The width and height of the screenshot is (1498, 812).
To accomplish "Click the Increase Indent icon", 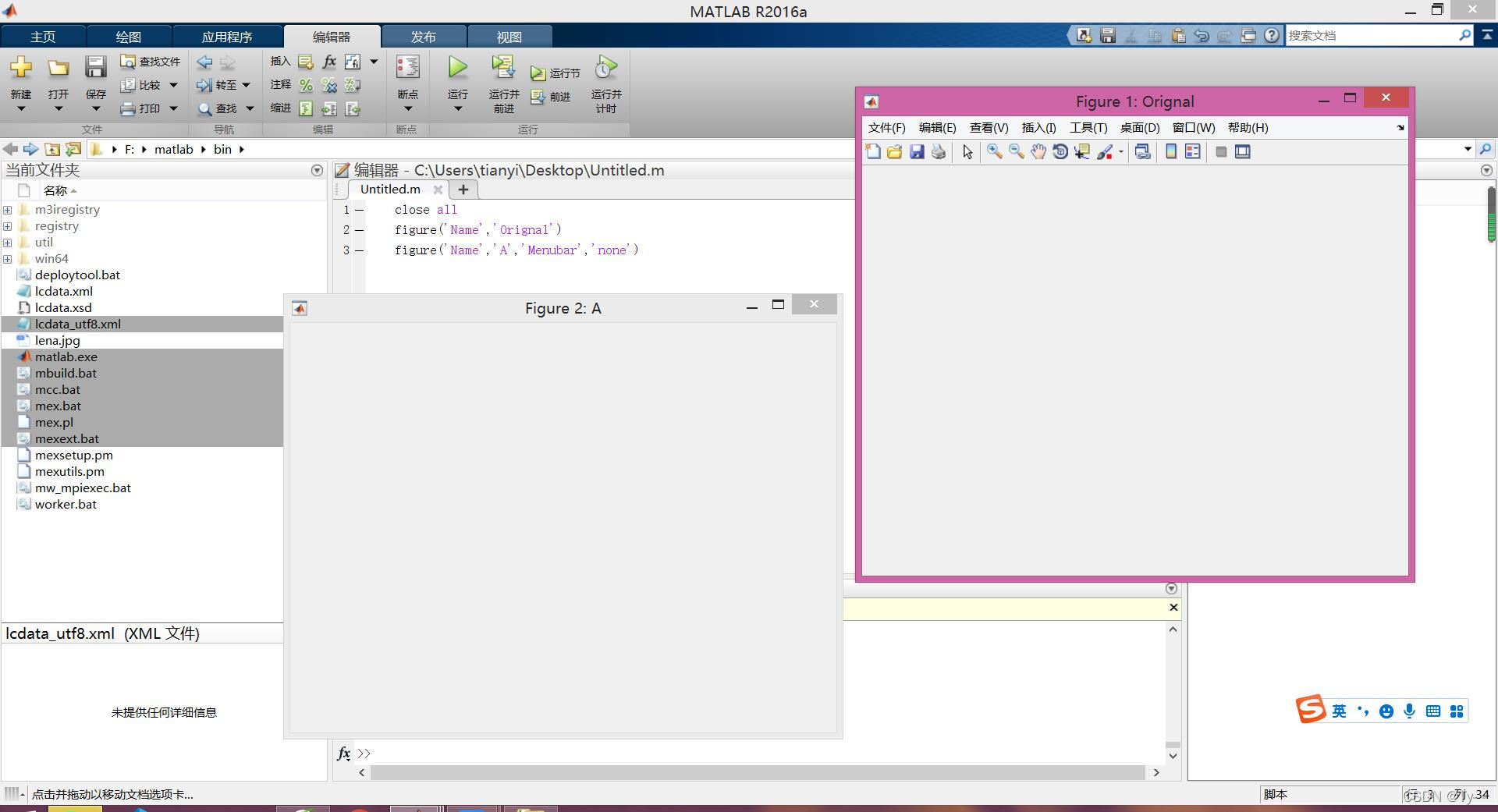I will pyautogui.click(x=329, y=108).
